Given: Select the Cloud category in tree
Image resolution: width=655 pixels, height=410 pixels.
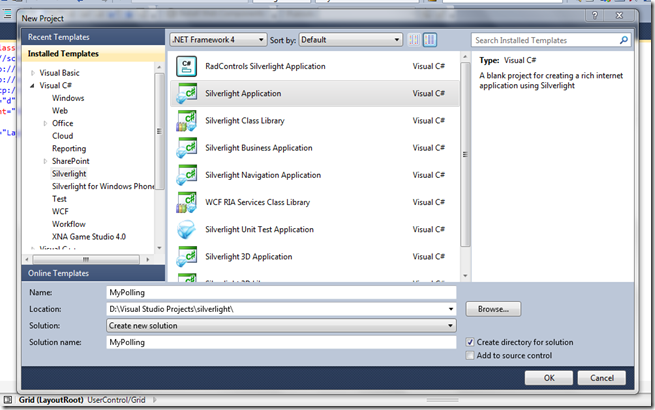Looking at the screenshot, I should [62, 136].
